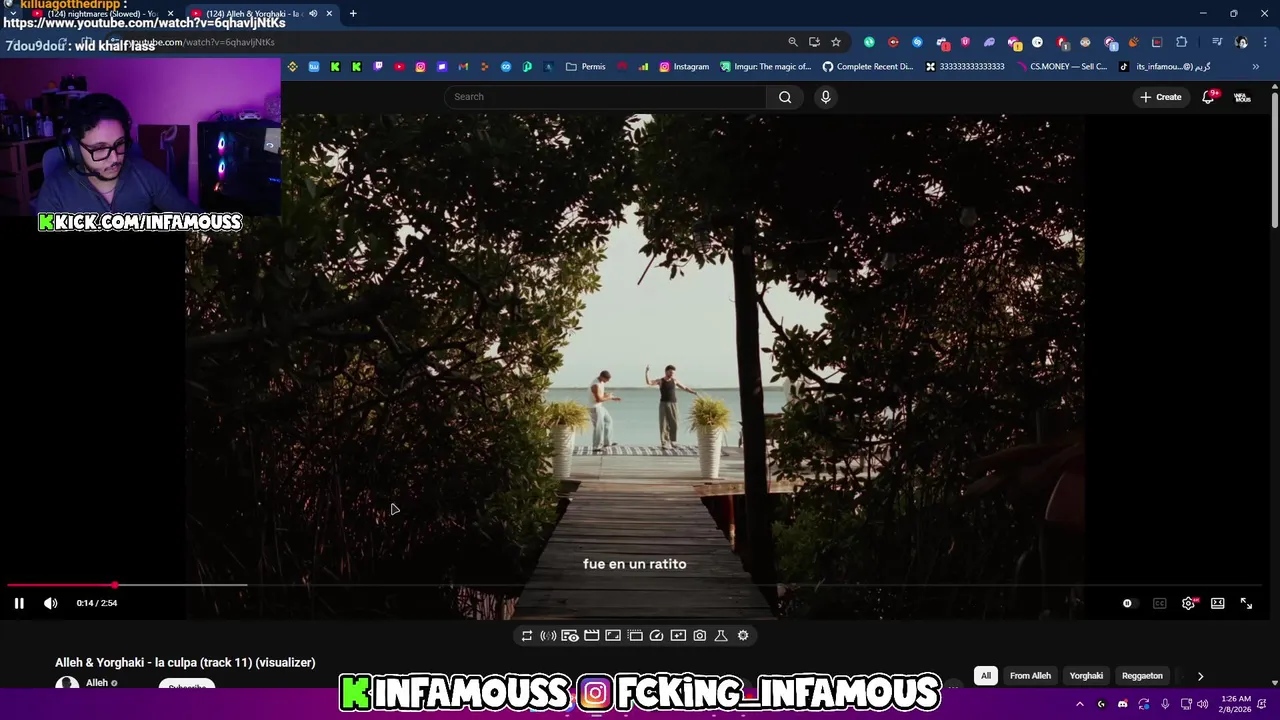Click the YouTube bookmark icon in bookmarks bar
The image size is (1280, 720).
399,67
